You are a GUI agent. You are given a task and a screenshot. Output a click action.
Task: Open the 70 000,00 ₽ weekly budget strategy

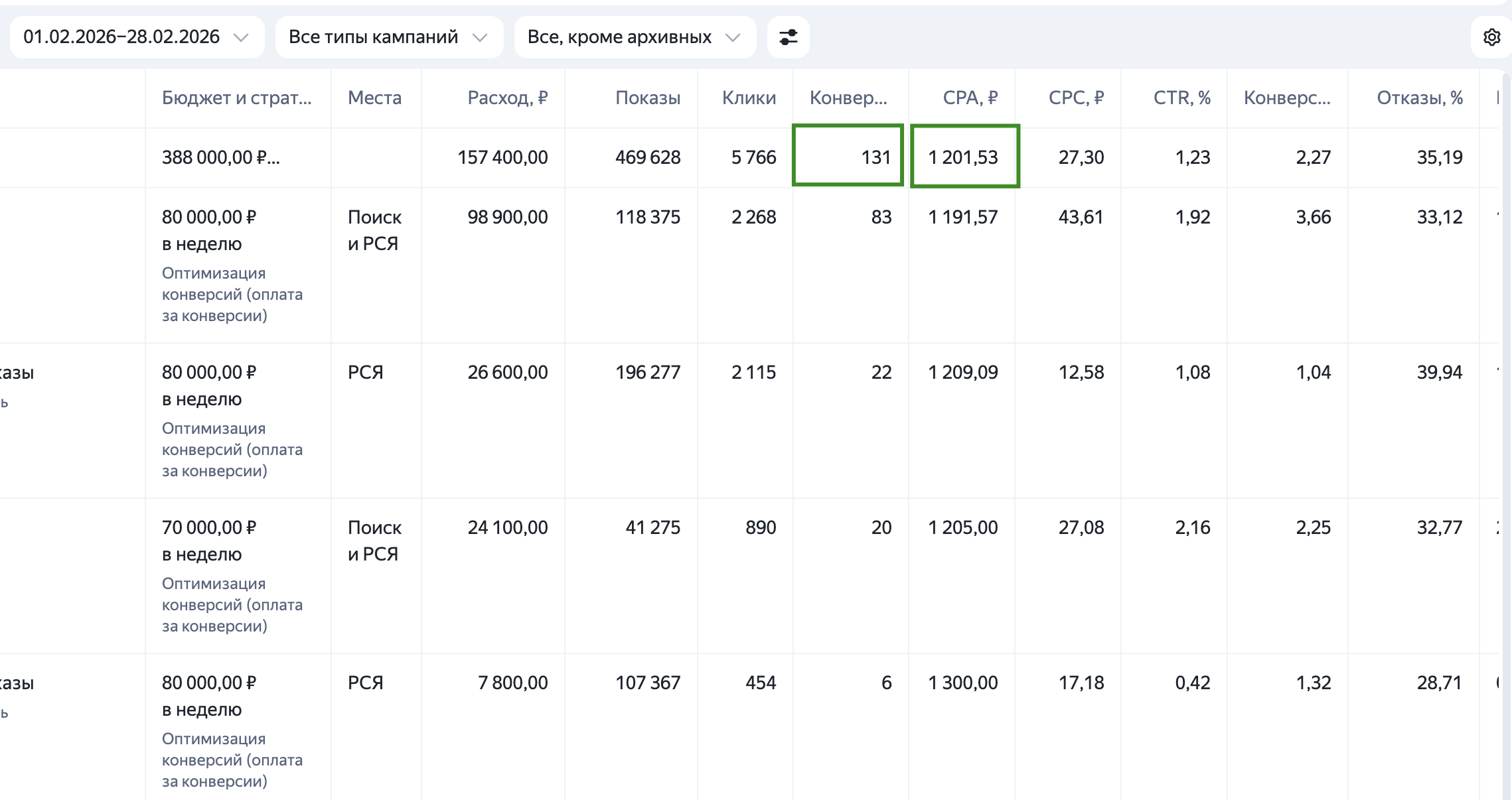208,528
